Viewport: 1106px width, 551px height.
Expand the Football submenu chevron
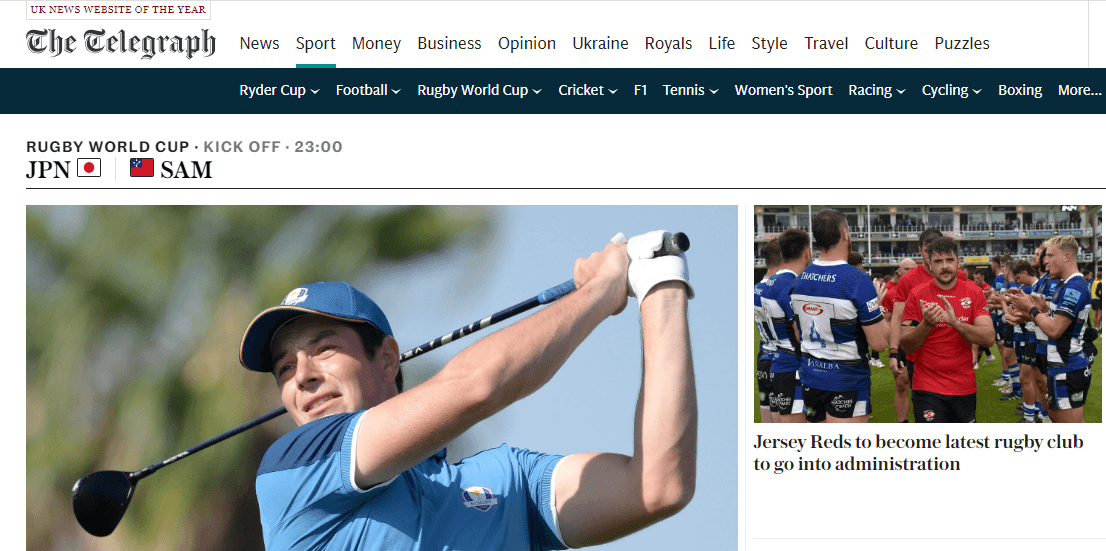click(x=396, y=91)
